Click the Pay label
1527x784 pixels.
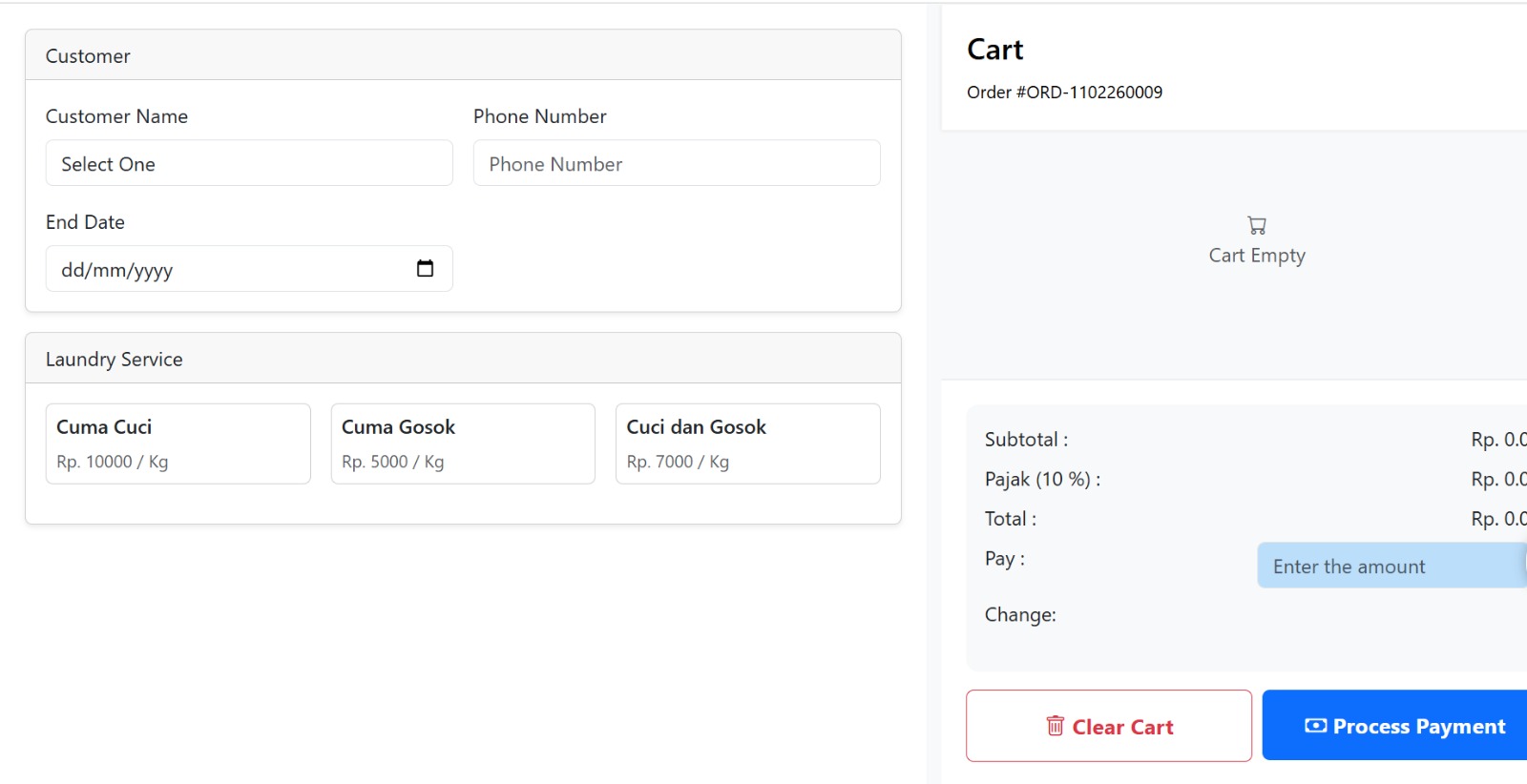(1005, 559)
